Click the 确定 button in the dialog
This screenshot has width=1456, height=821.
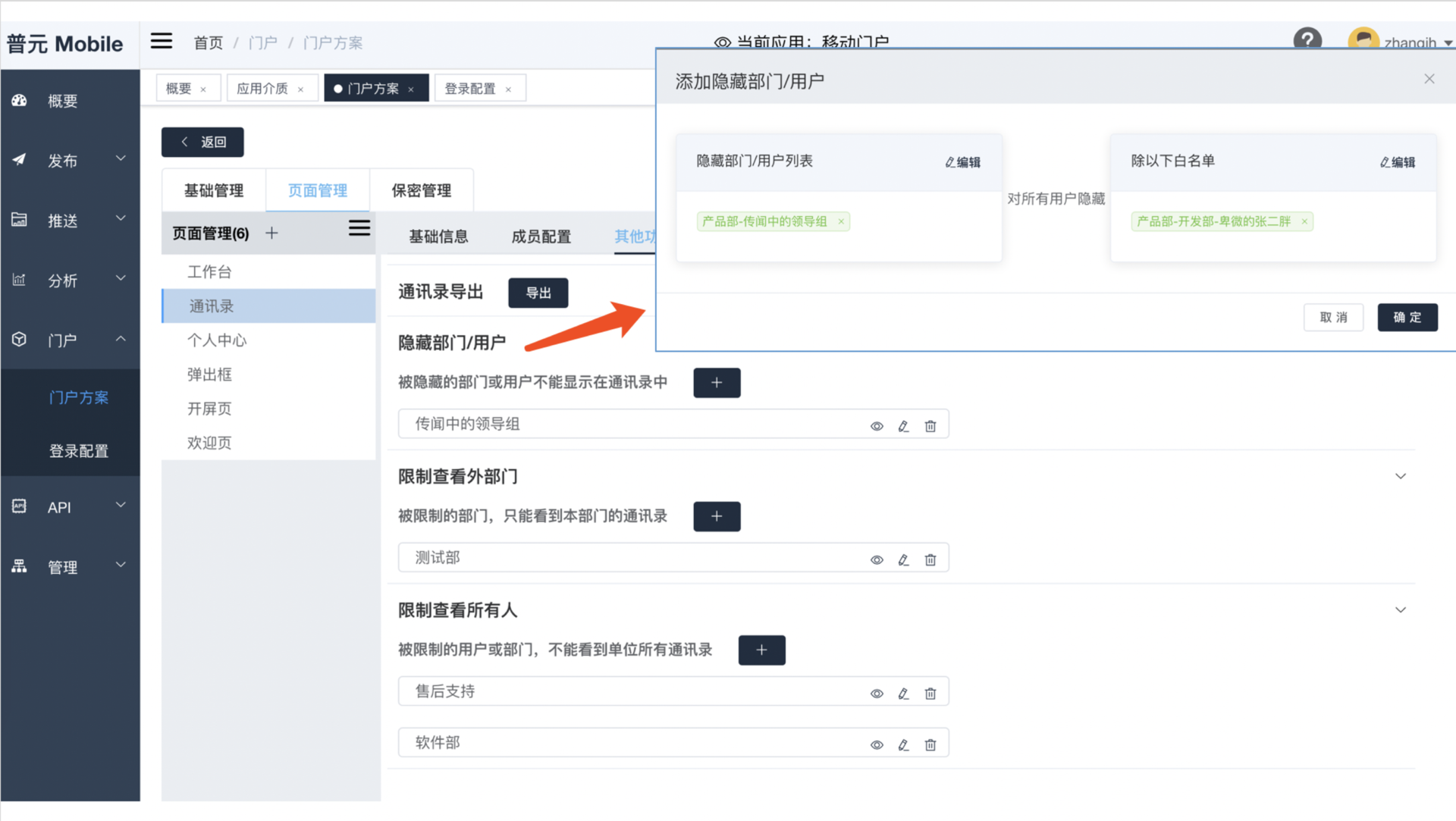[1407, 317]
